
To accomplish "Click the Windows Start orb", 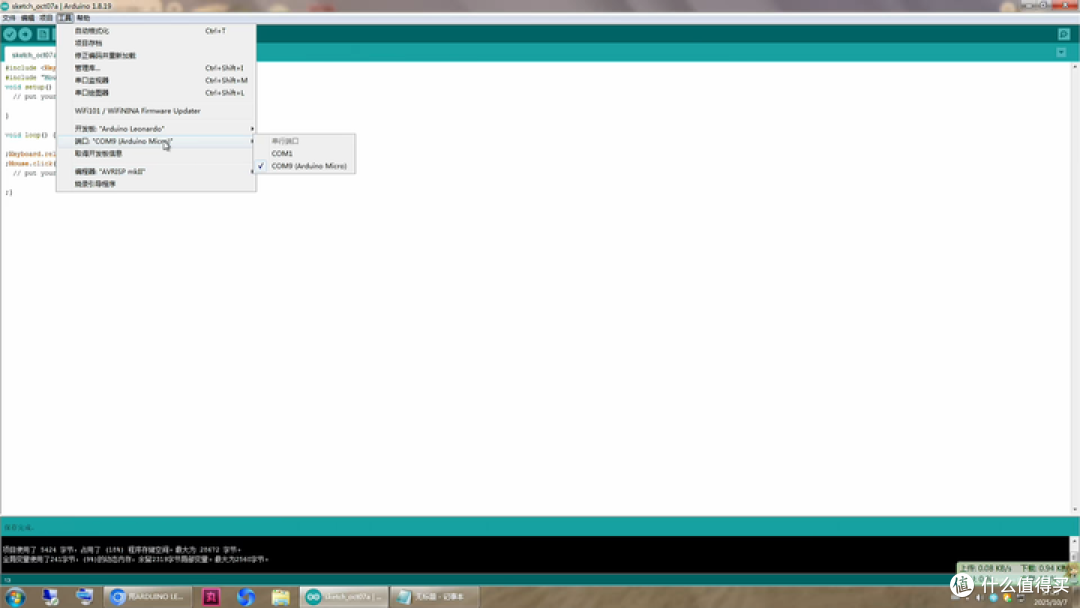I will [x=15, y=596].
